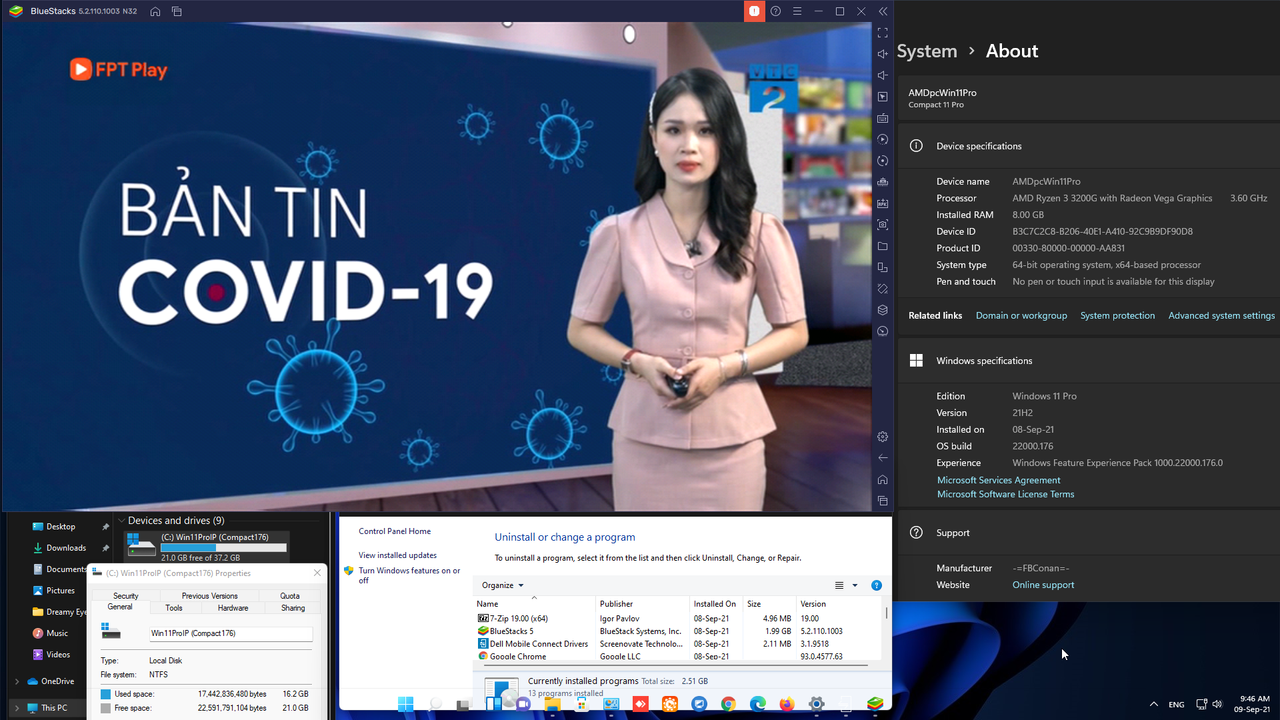Sort programs by the Publisher column header

(643, 604)
